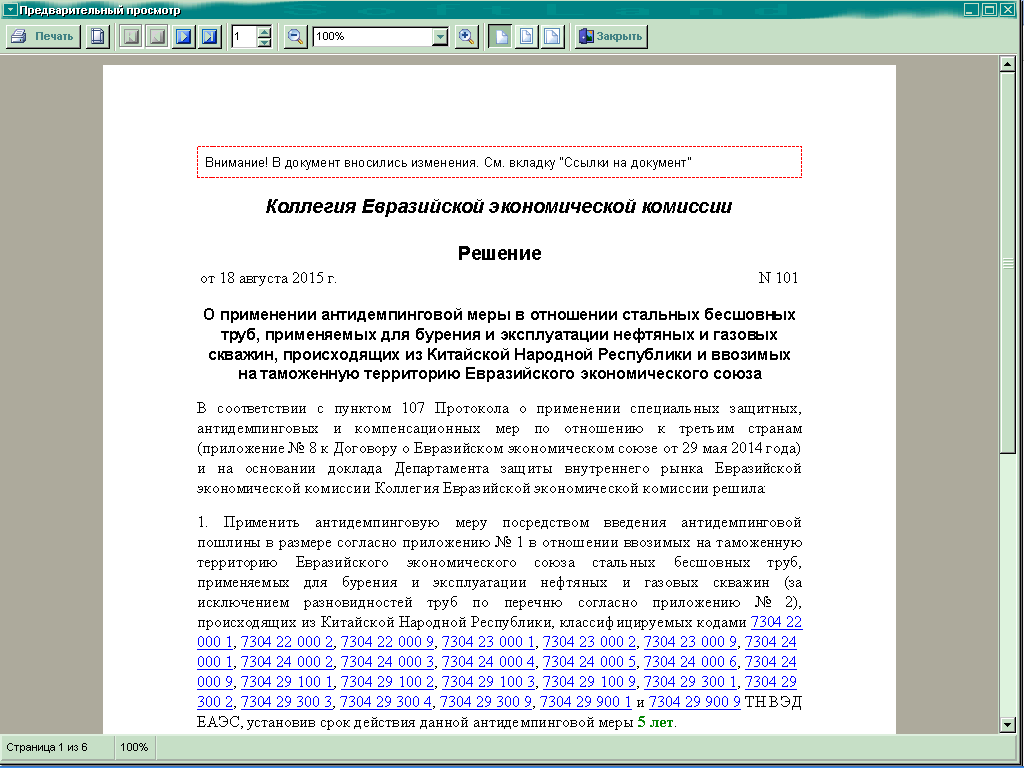Click the door icon on Закрыть button

pos(586,37)
